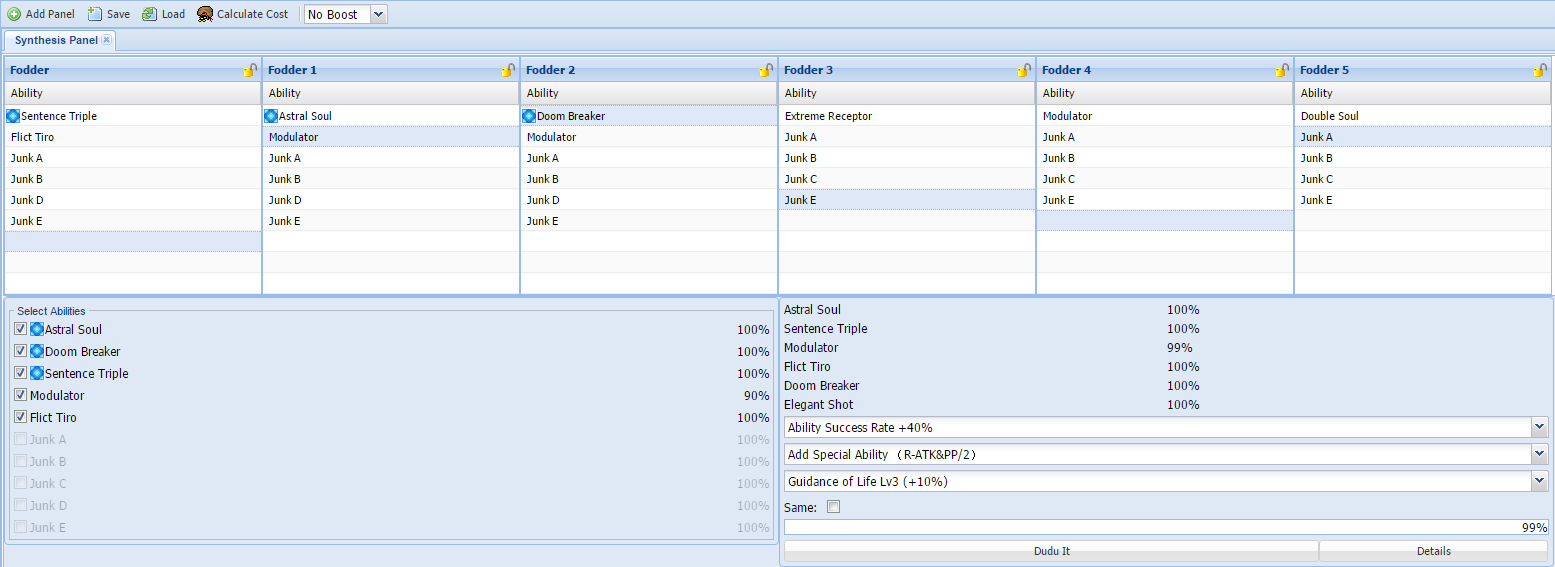1555x567 pixels.
Task: Toggle the lock icon on Fodder 5
Action: pyautogui.click(x=1540, y=70)
